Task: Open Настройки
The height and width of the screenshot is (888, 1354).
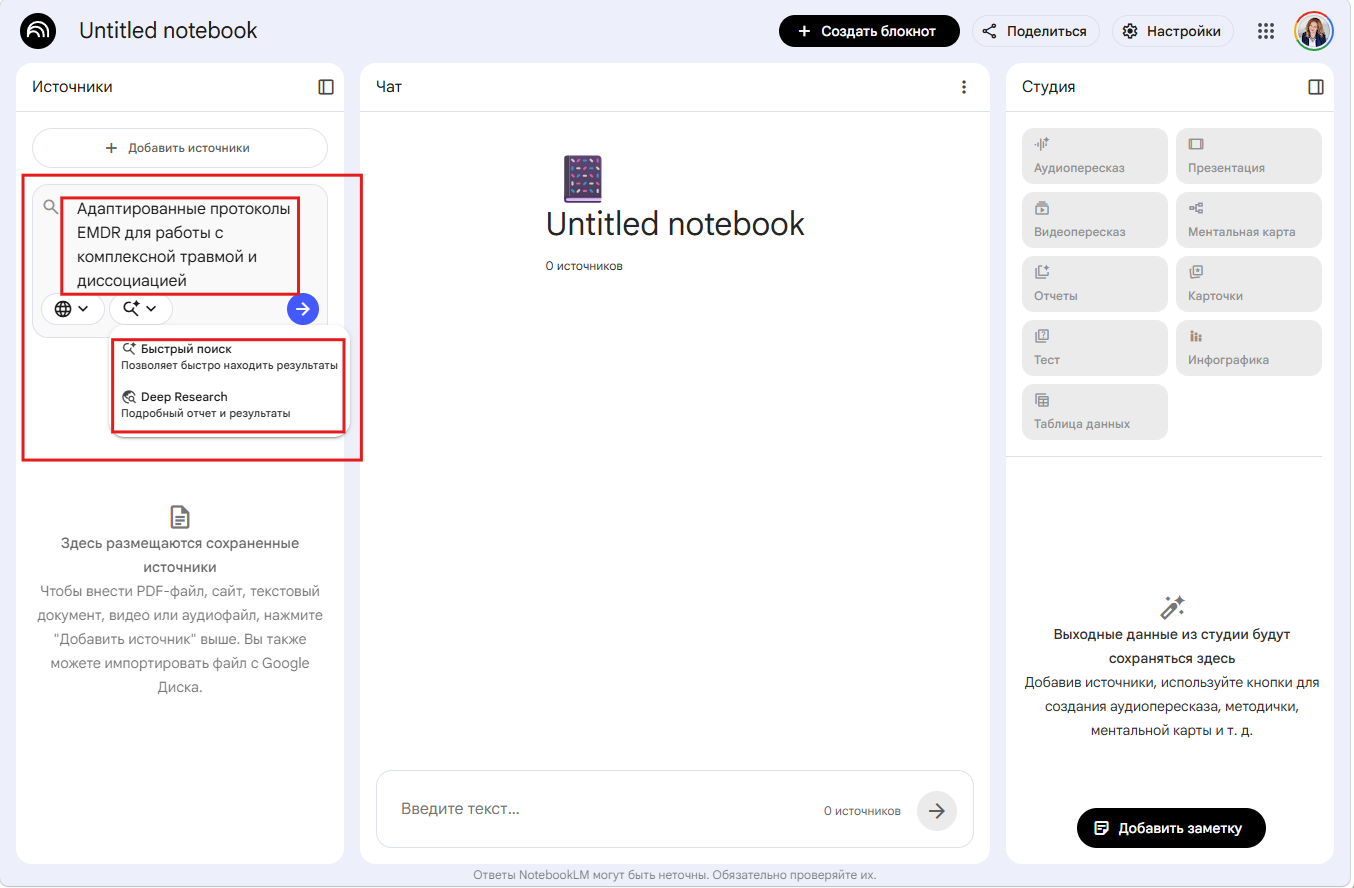Action: [1173, 31]
